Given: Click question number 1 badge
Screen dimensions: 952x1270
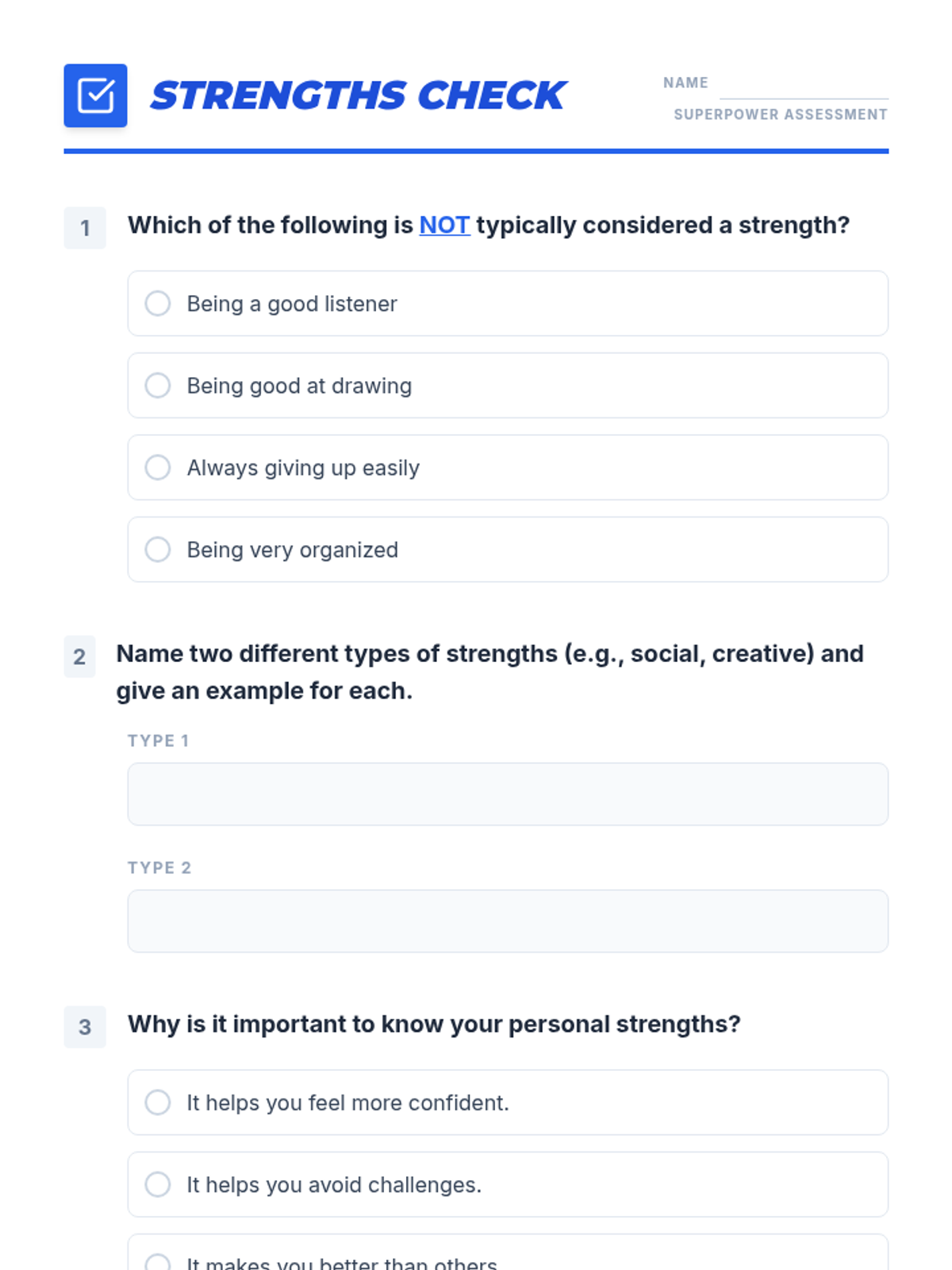Looking at the screenshot, I should pos(85,229).
